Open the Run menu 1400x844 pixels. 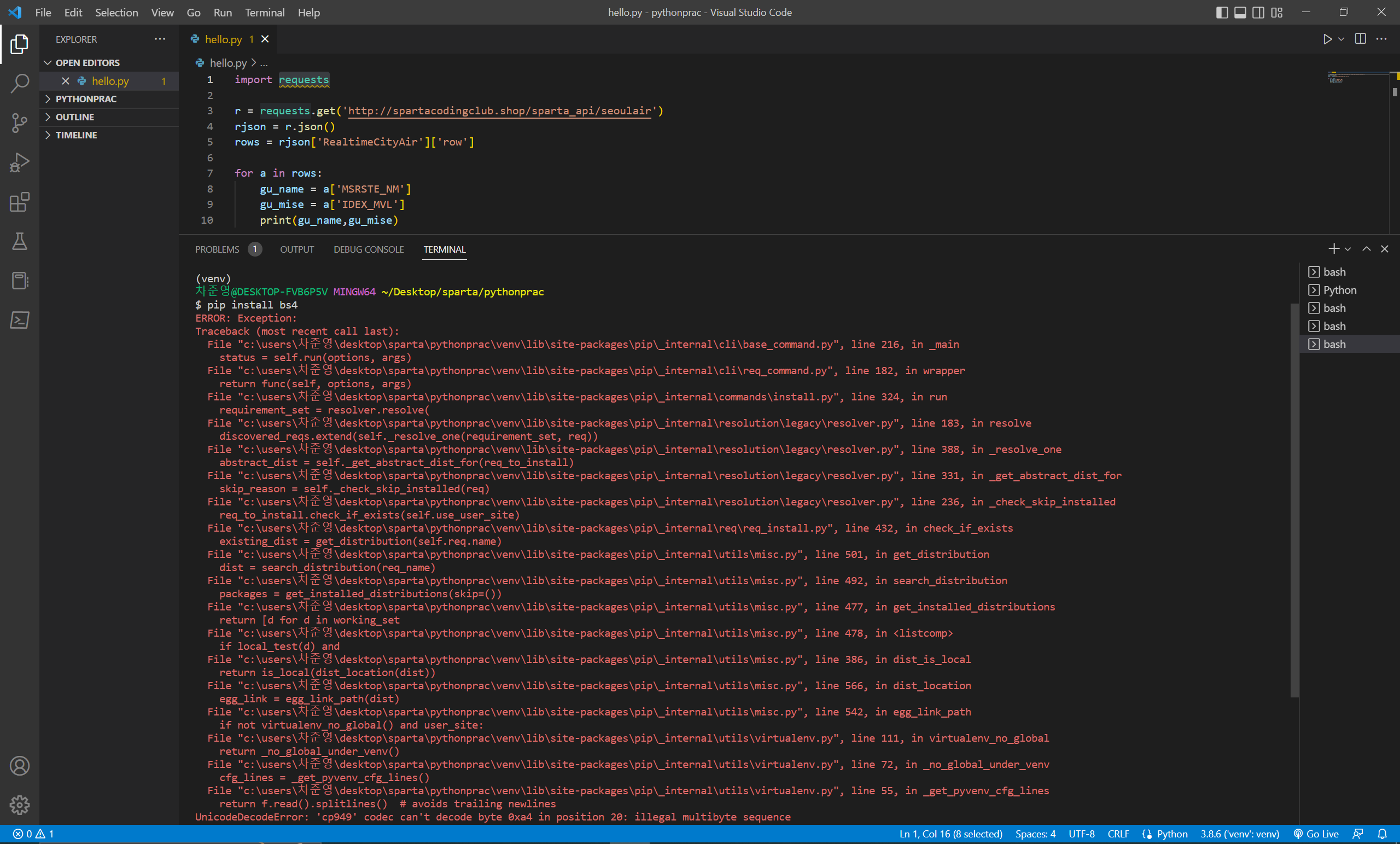click(223, 13)
